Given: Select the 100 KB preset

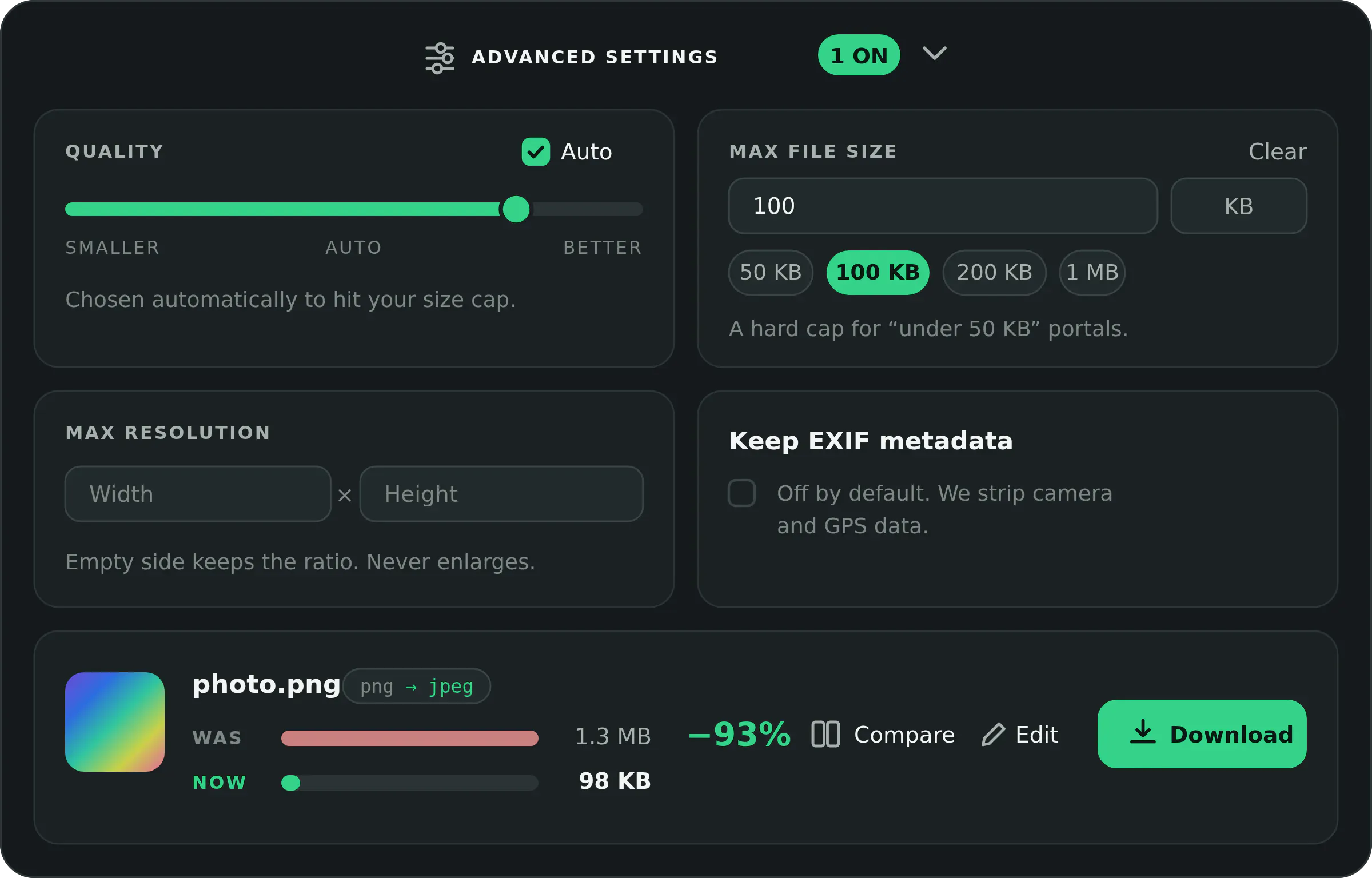Looking at the screenshot, I should tap(878, 273).
